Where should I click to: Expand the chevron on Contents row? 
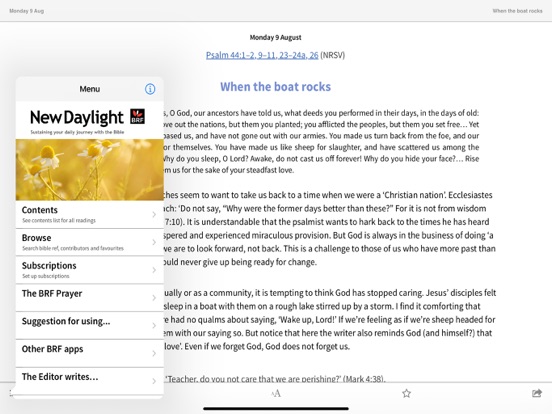coord(154,214)
